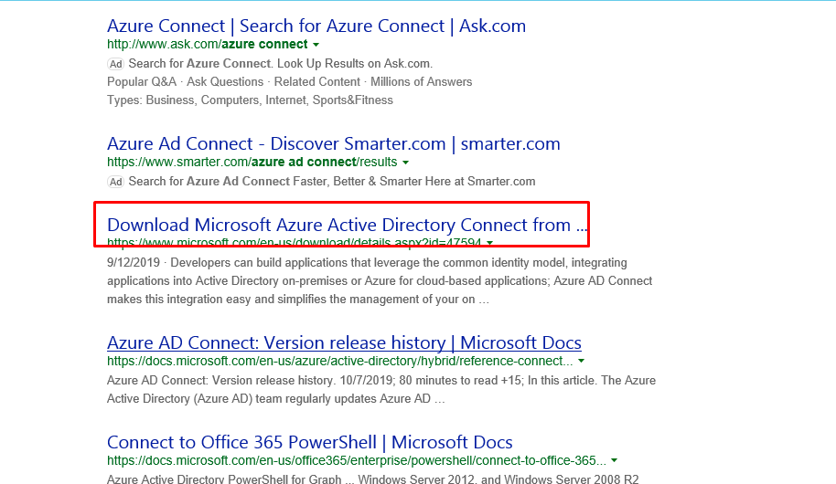836x484 pixels.
Task: Click the green smarter.com results URL
Action: (251, 162)
